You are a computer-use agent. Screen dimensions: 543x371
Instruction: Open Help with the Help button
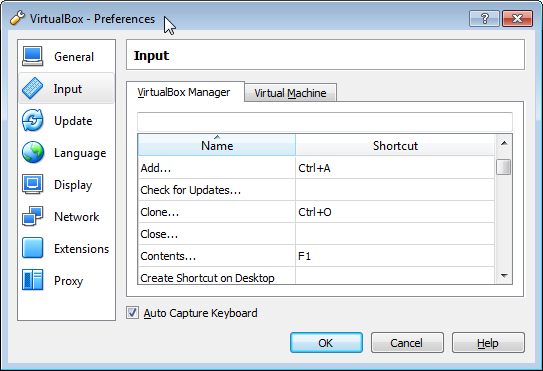[x=488, y=343]
